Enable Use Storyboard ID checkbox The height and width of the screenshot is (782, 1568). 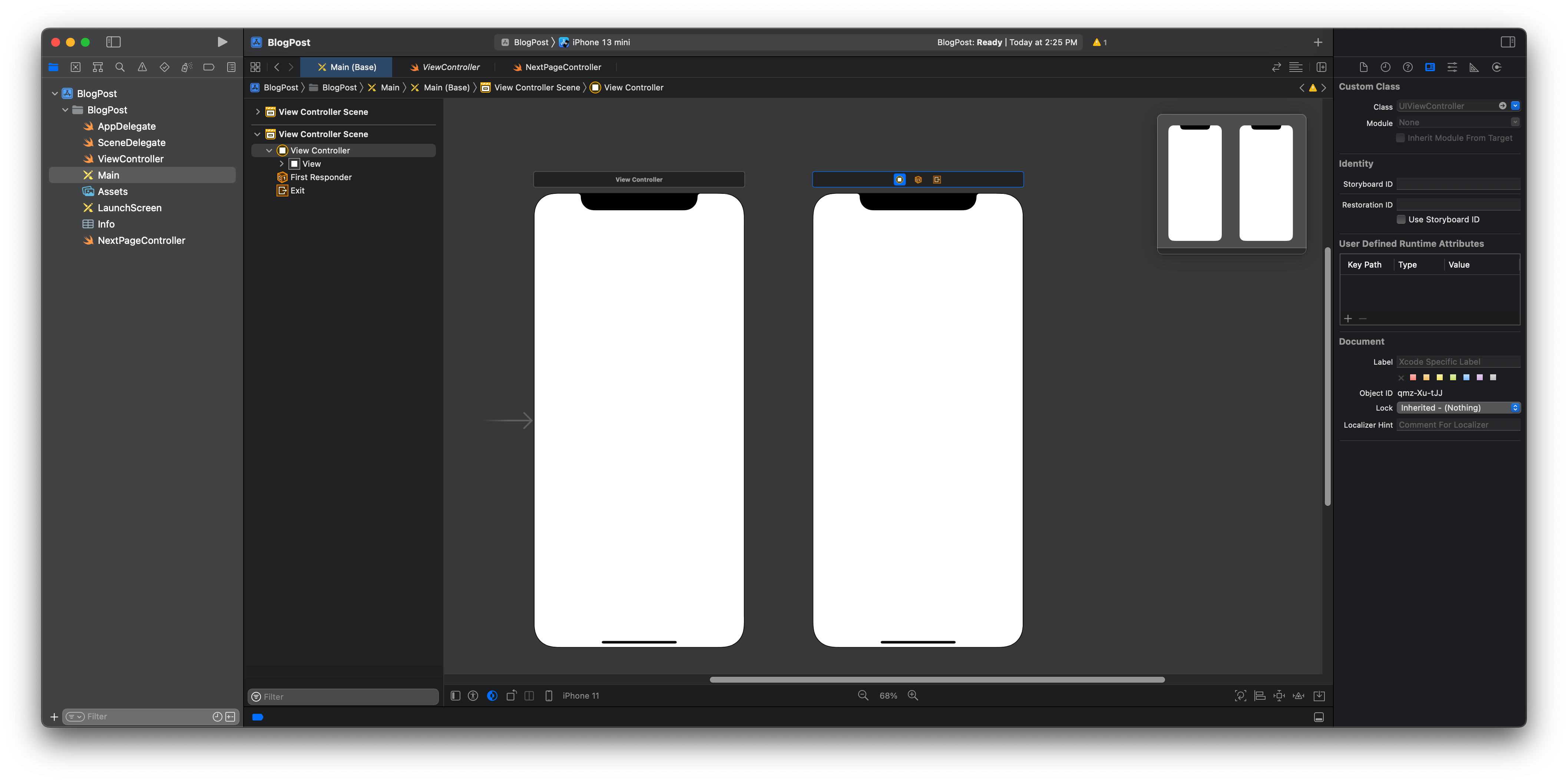(x=1400, y=220)
